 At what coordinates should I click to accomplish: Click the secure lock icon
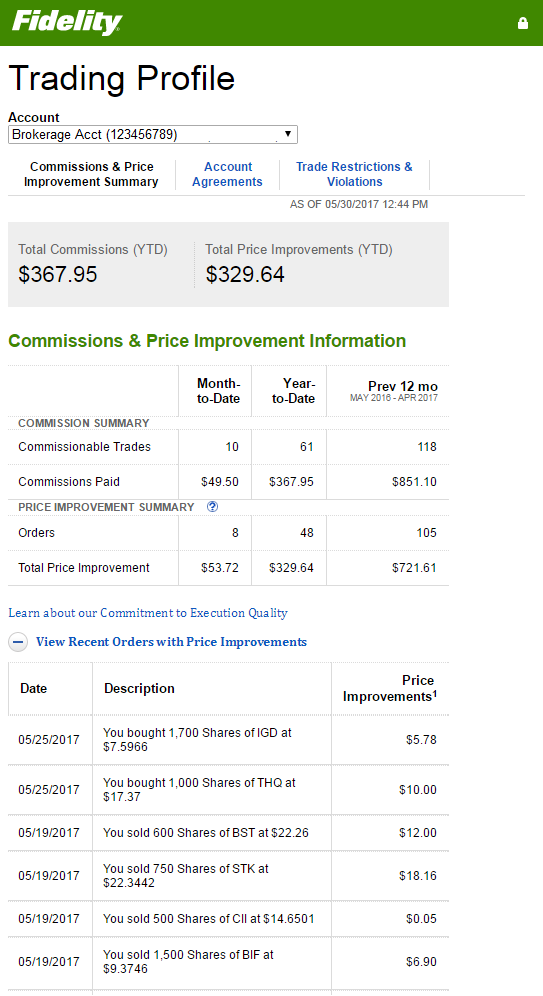(x=523, y=24)
